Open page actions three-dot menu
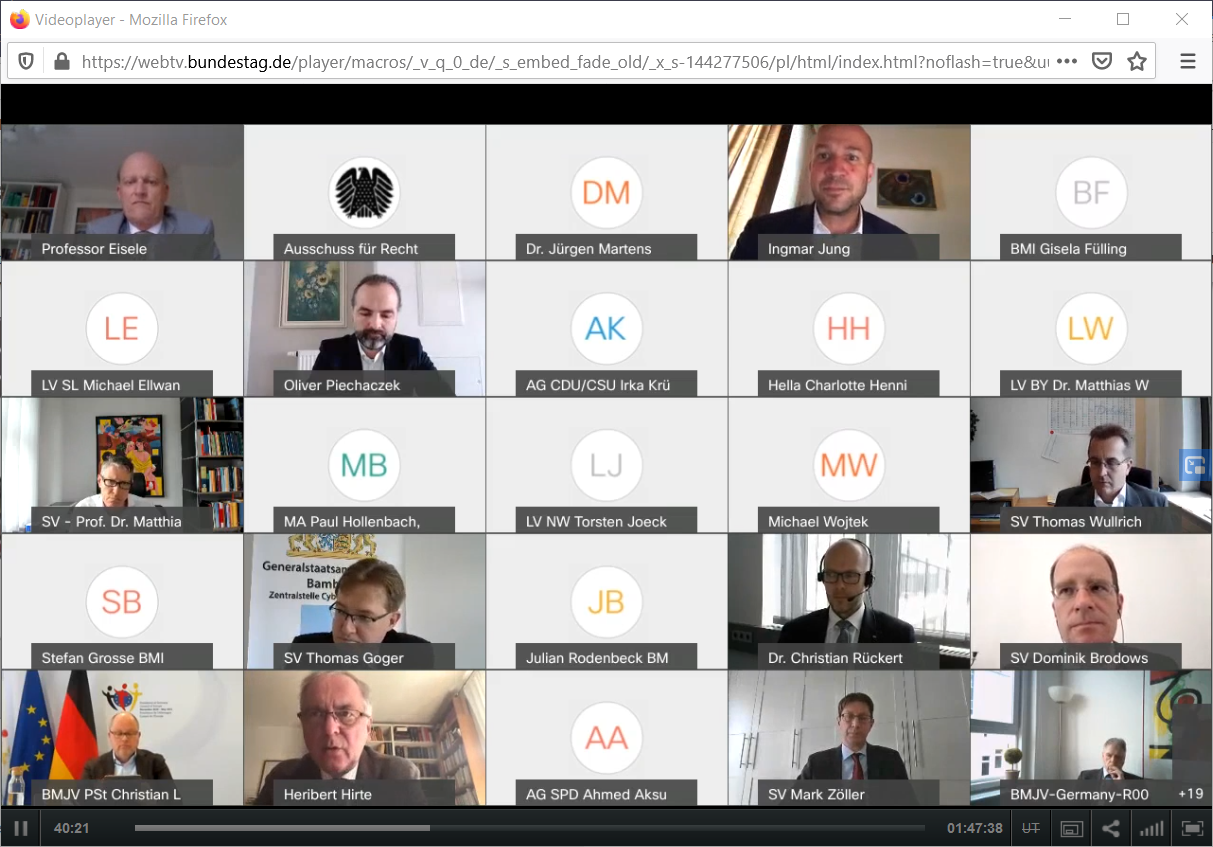Viewport: 1213px width, 847px height. 1067,61
